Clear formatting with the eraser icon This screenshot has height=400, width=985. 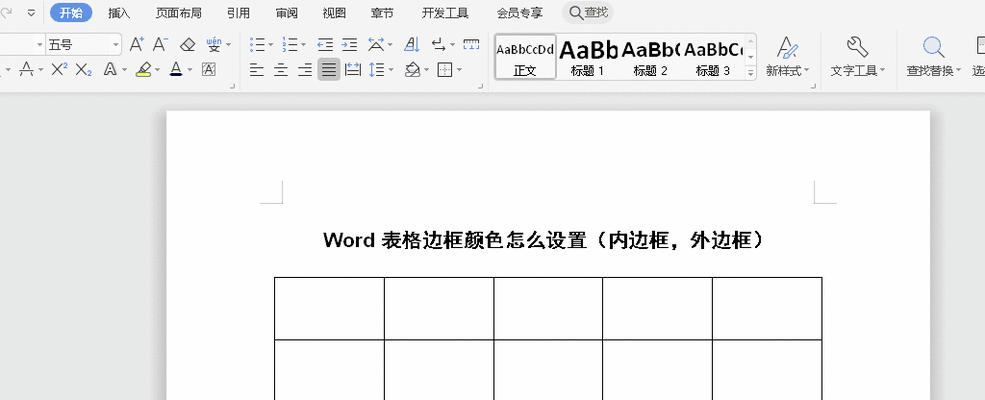click(x=187, y=45)
